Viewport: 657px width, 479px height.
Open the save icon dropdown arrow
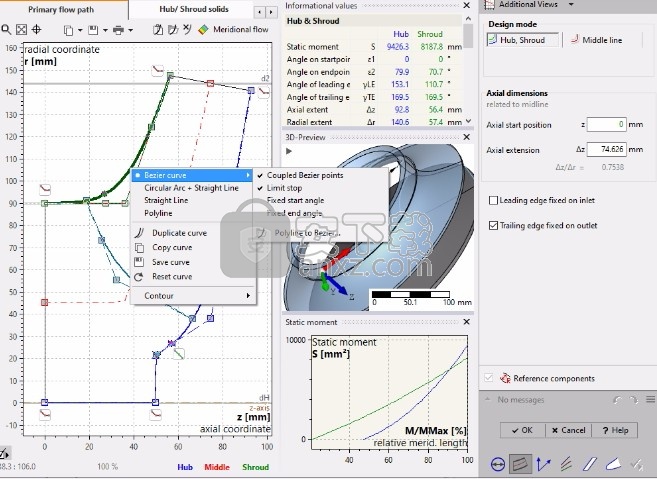click(x=105, y=30)
